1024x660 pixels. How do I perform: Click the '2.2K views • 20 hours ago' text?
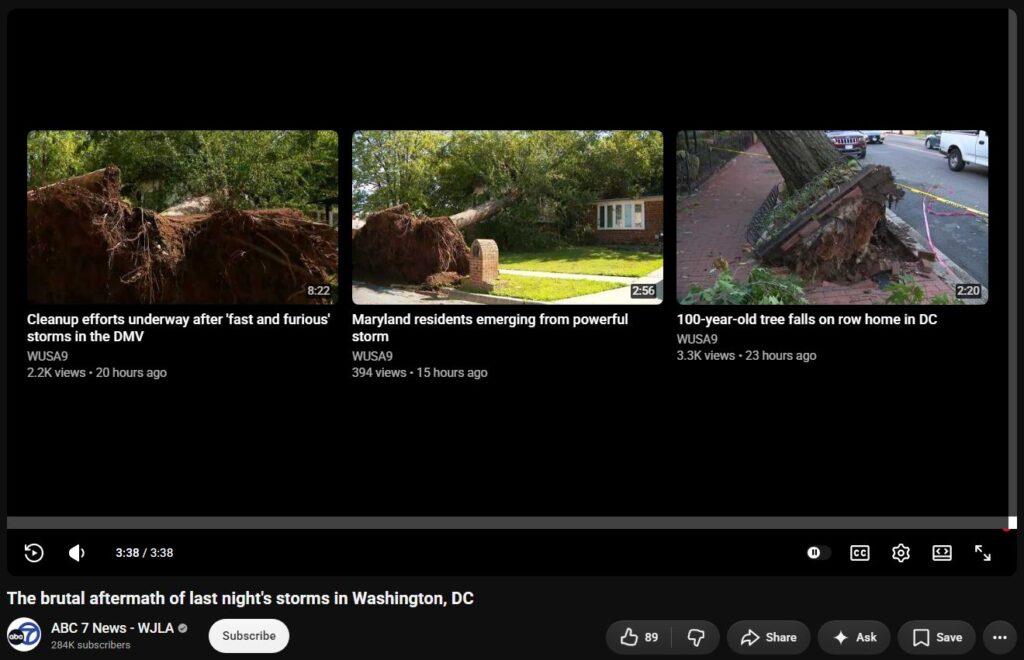97,373
